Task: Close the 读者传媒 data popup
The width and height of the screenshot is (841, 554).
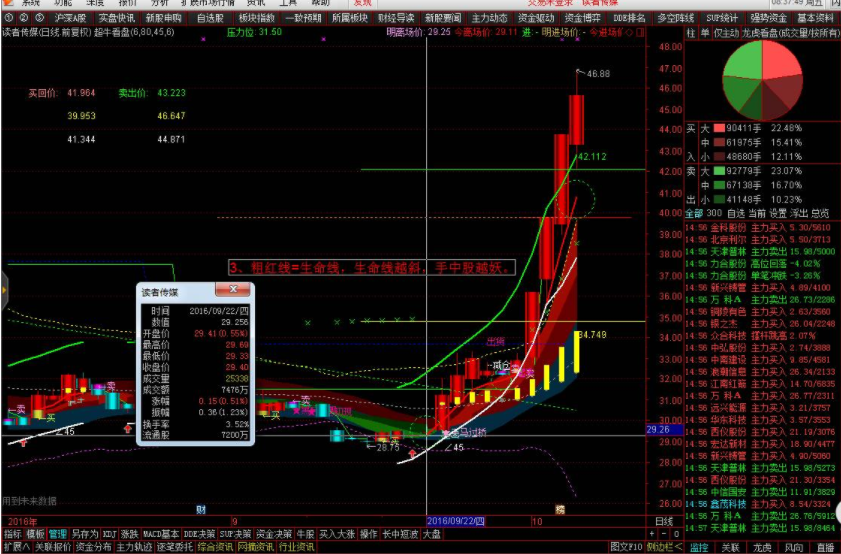Action: pyautogui.click(x=233, y=290)
